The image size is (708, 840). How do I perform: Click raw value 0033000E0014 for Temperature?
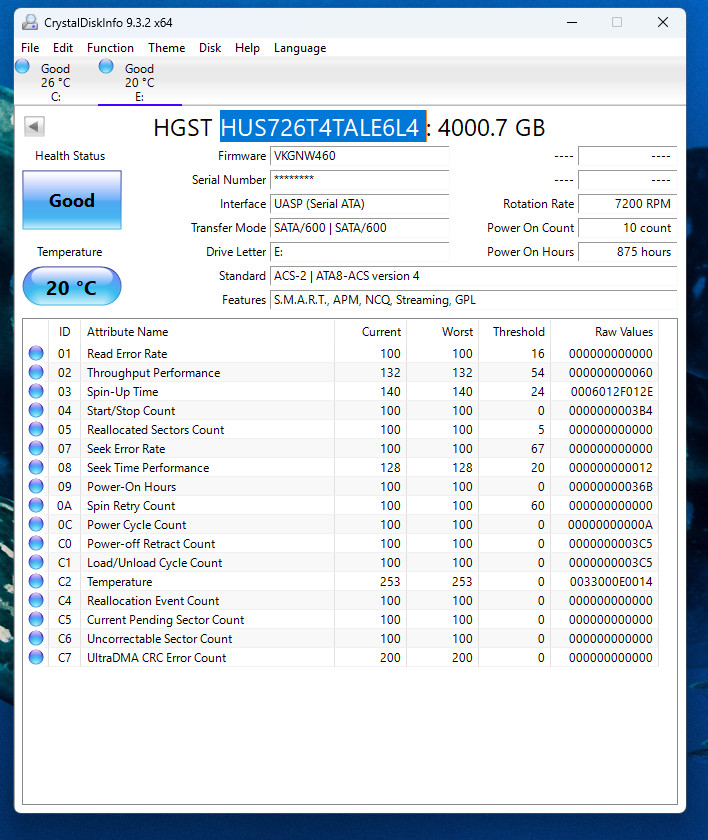[x=611, y=582]
